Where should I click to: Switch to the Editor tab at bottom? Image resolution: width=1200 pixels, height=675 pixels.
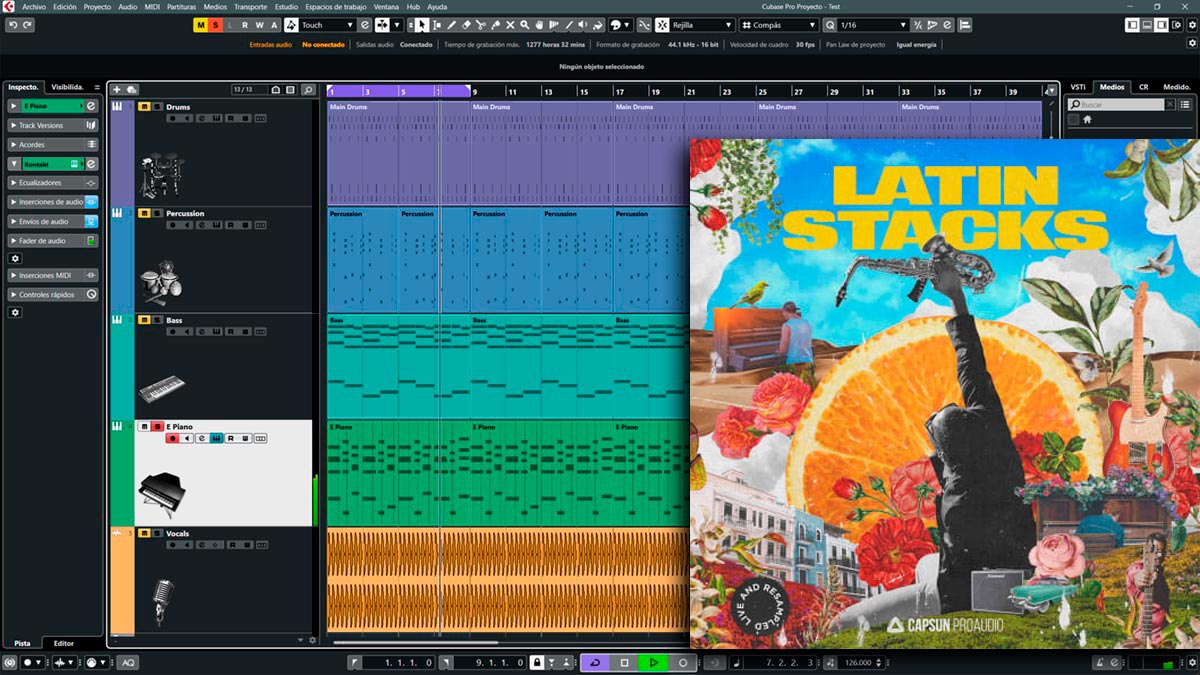coord(63,643)
